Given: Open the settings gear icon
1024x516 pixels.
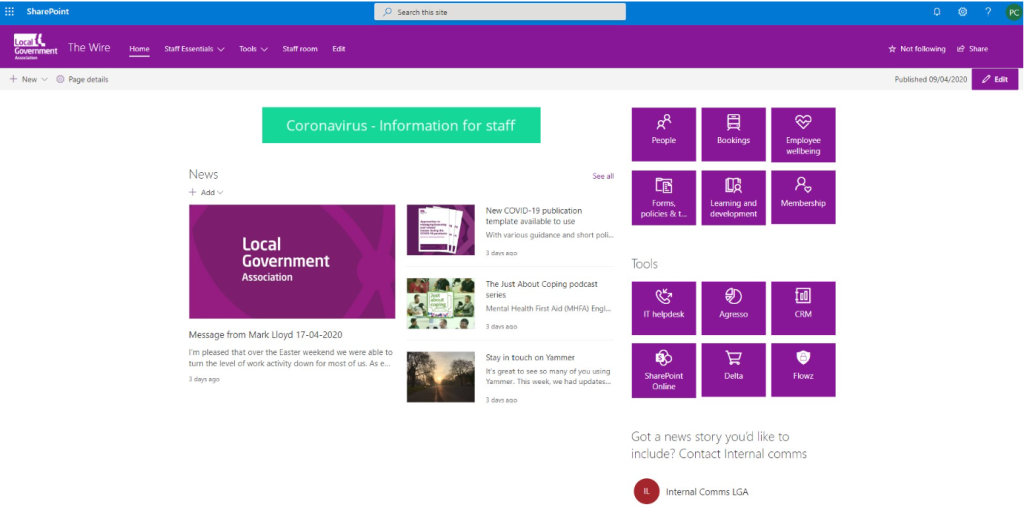Looking at the screenshot, I should pos(963,12).
